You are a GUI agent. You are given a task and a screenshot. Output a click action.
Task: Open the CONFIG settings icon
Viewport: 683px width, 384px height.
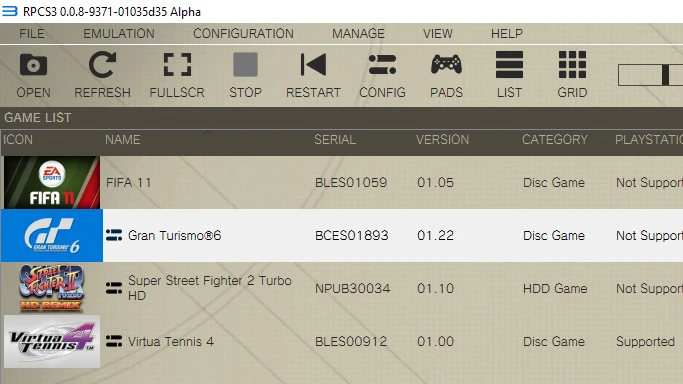point(382,65)
